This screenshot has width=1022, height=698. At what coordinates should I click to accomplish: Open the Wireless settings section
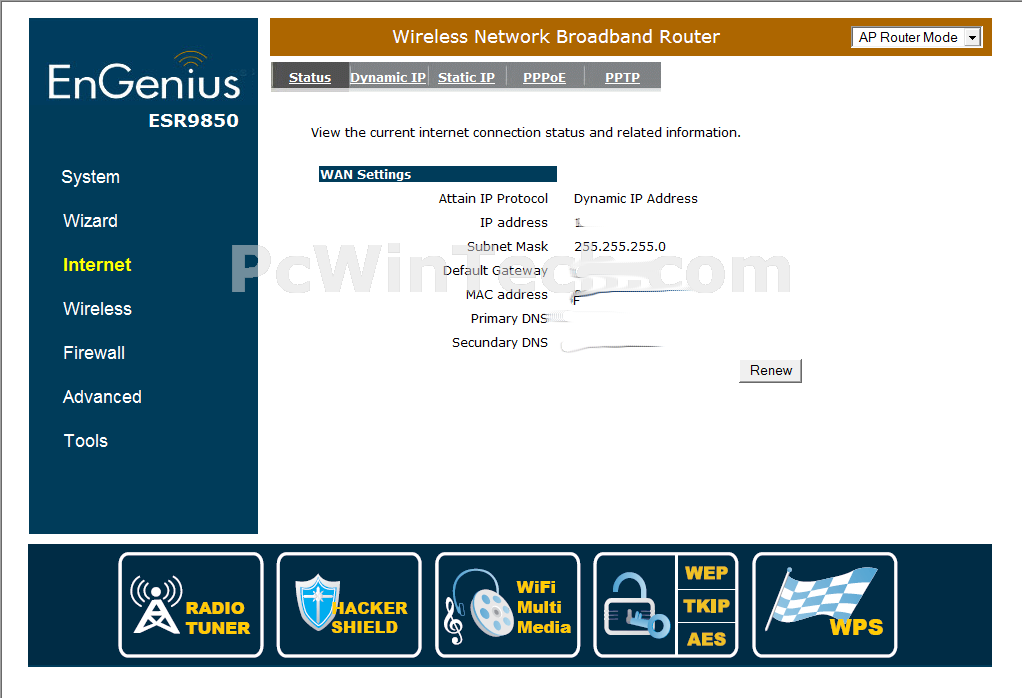click(x=97, y=309)
